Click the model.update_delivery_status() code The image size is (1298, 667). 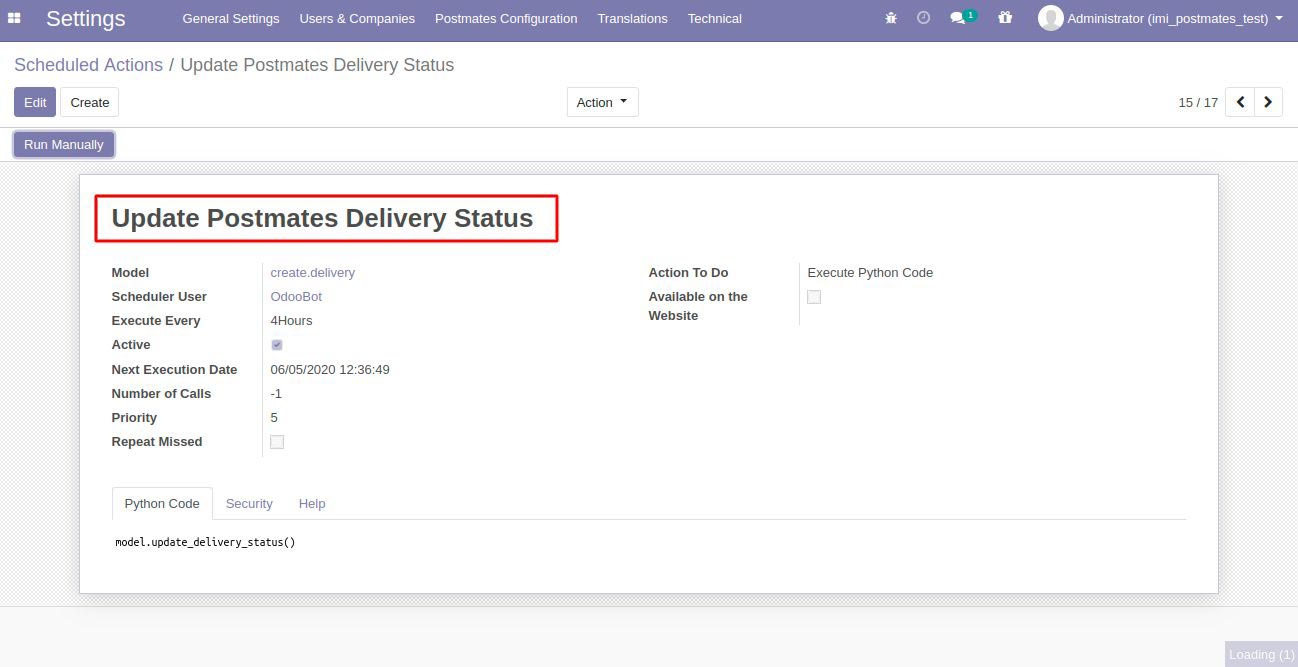[205, 542]
